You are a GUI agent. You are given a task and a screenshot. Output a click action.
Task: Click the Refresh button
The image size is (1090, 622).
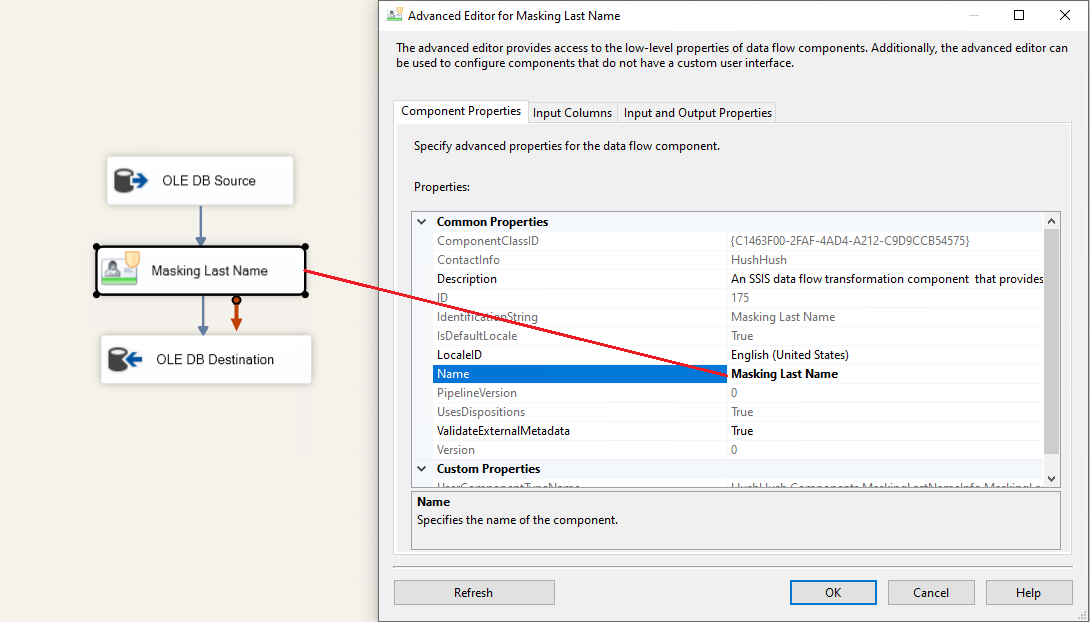click(474, 593)
